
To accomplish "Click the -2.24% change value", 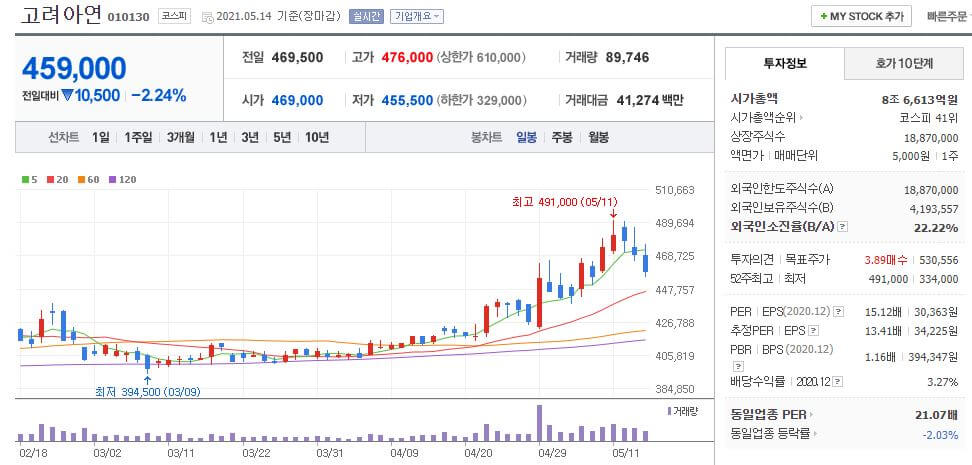I will pos(159,95).
